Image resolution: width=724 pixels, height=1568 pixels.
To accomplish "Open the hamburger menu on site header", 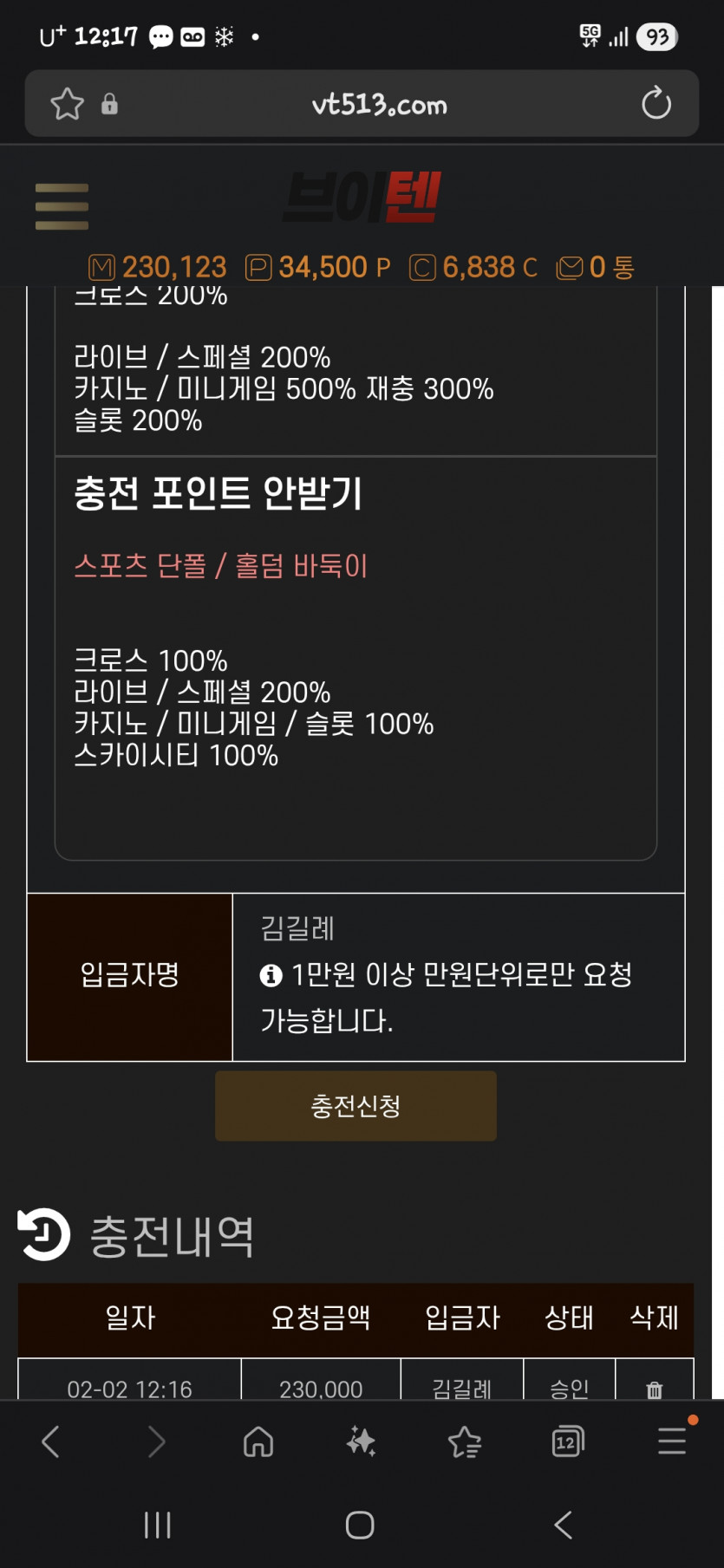I will (62, 206).
